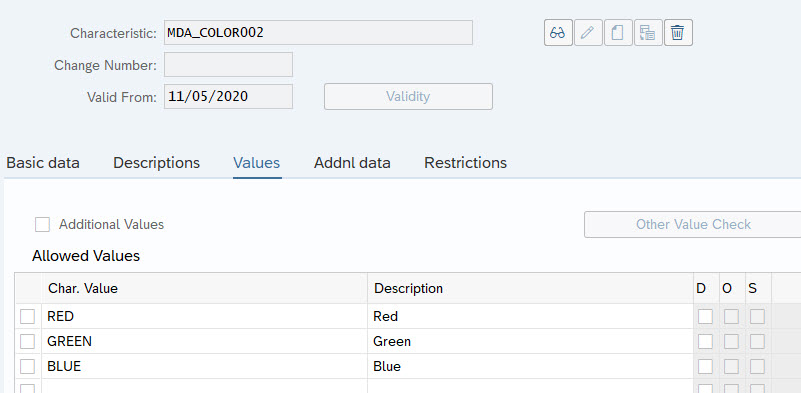Check the D column box for Green
Image resolution: width=801 pixels, height=393 pixels.
(x=705, y=341)
